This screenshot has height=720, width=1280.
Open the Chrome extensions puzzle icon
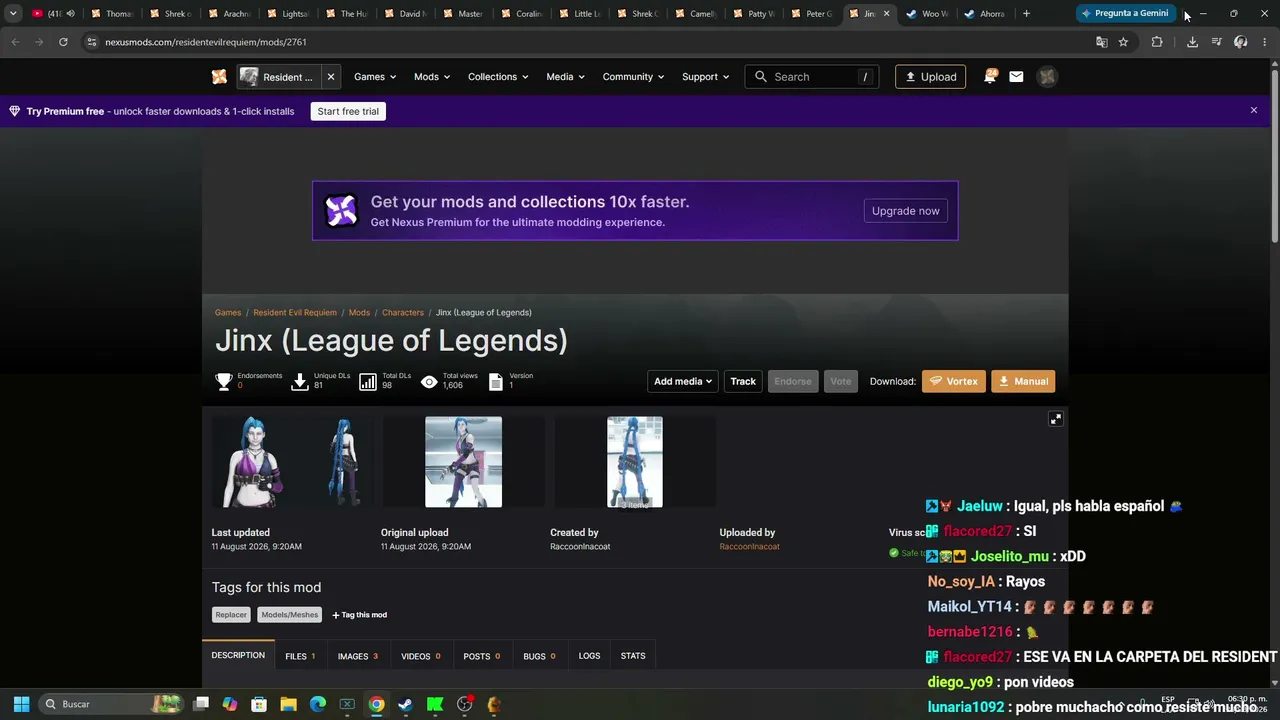pos(1157,42)
